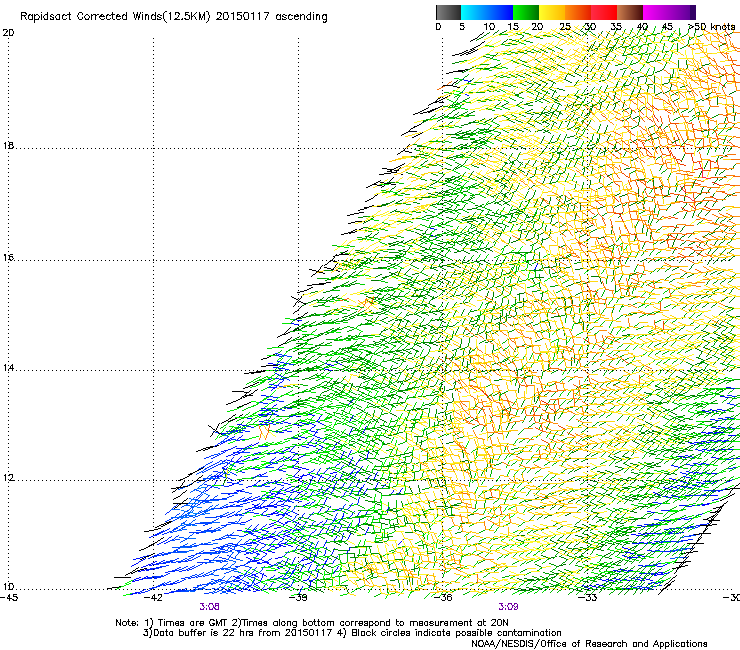This screenshot has width=740, height=650.
Task: Click the longitude label '-45' on the bottom axis
Action: (9, 598)
